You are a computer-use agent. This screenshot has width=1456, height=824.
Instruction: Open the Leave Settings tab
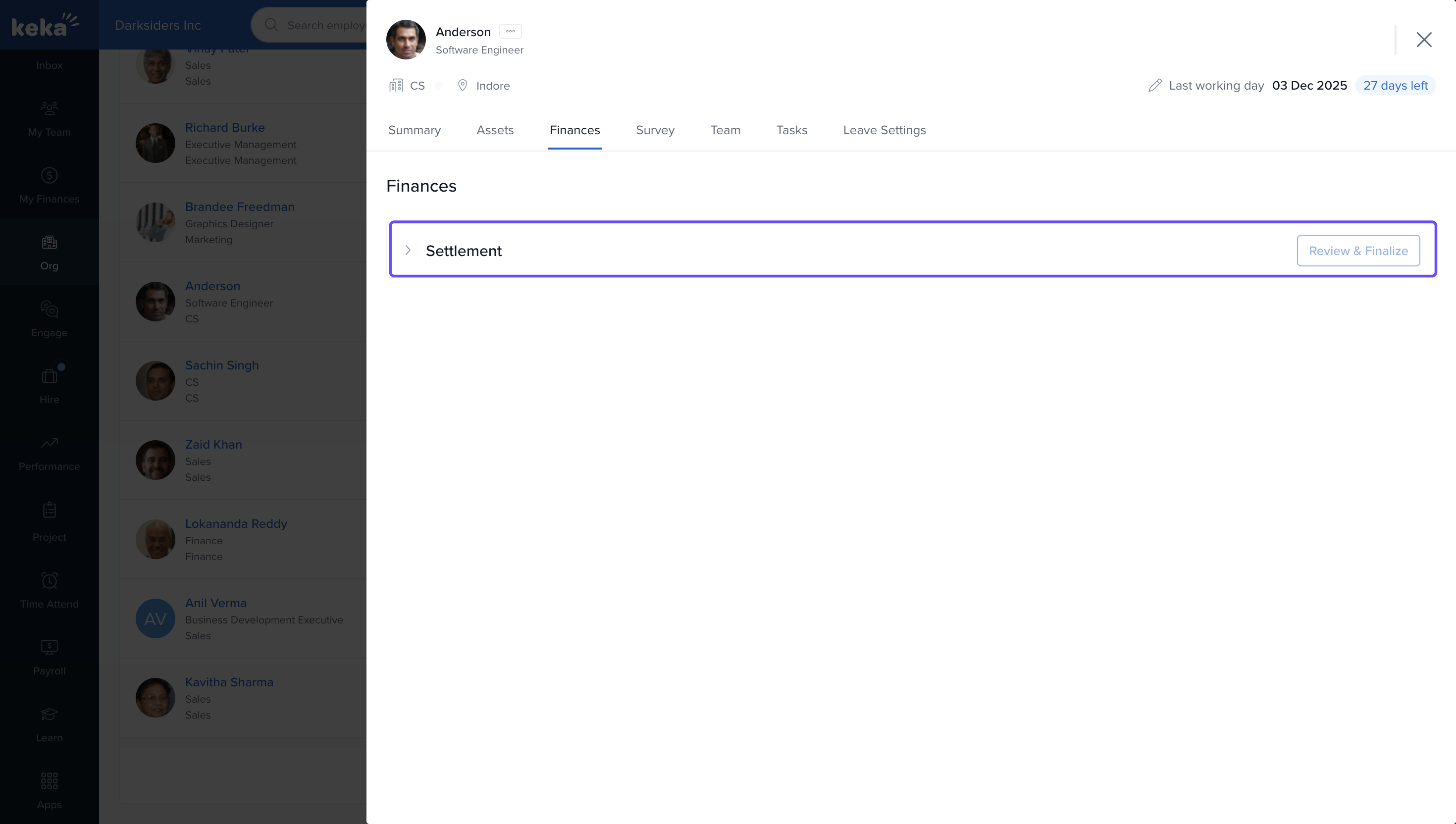coord(884,130)
